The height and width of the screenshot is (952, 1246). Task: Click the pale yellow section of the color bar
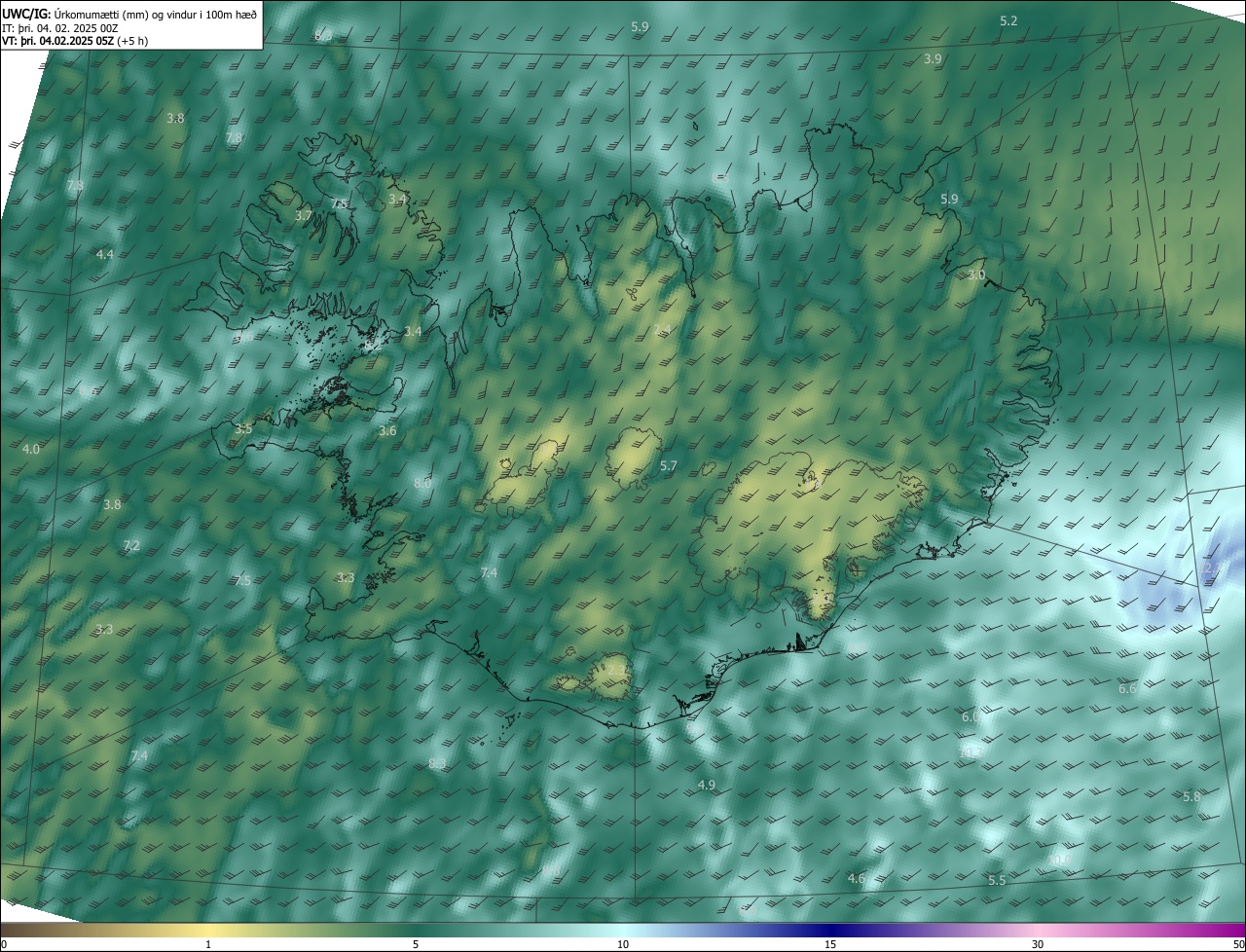click(x=209, y=930)
